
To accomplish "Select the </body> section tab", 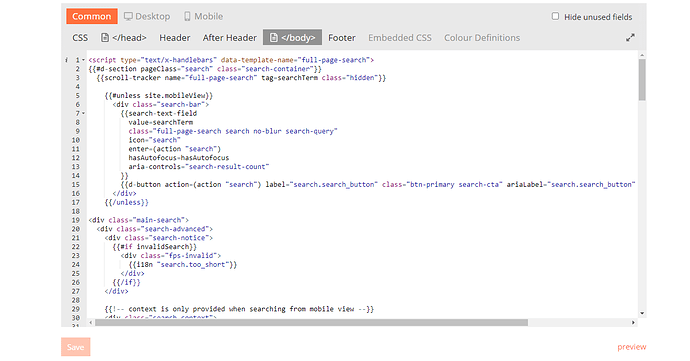I will [293, 37].
